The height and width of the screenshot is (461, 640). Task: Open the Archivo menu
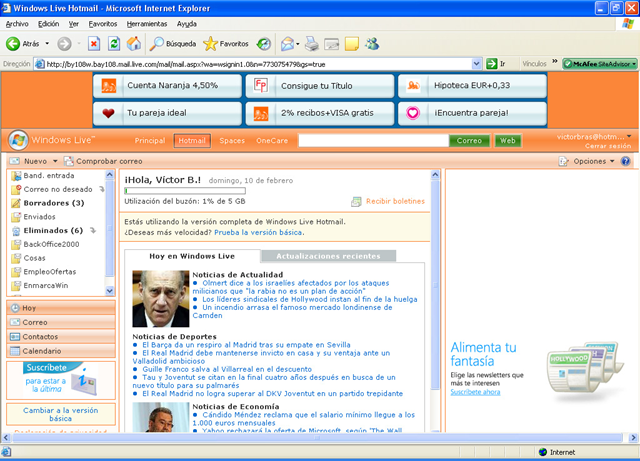[x=17, y=24]
